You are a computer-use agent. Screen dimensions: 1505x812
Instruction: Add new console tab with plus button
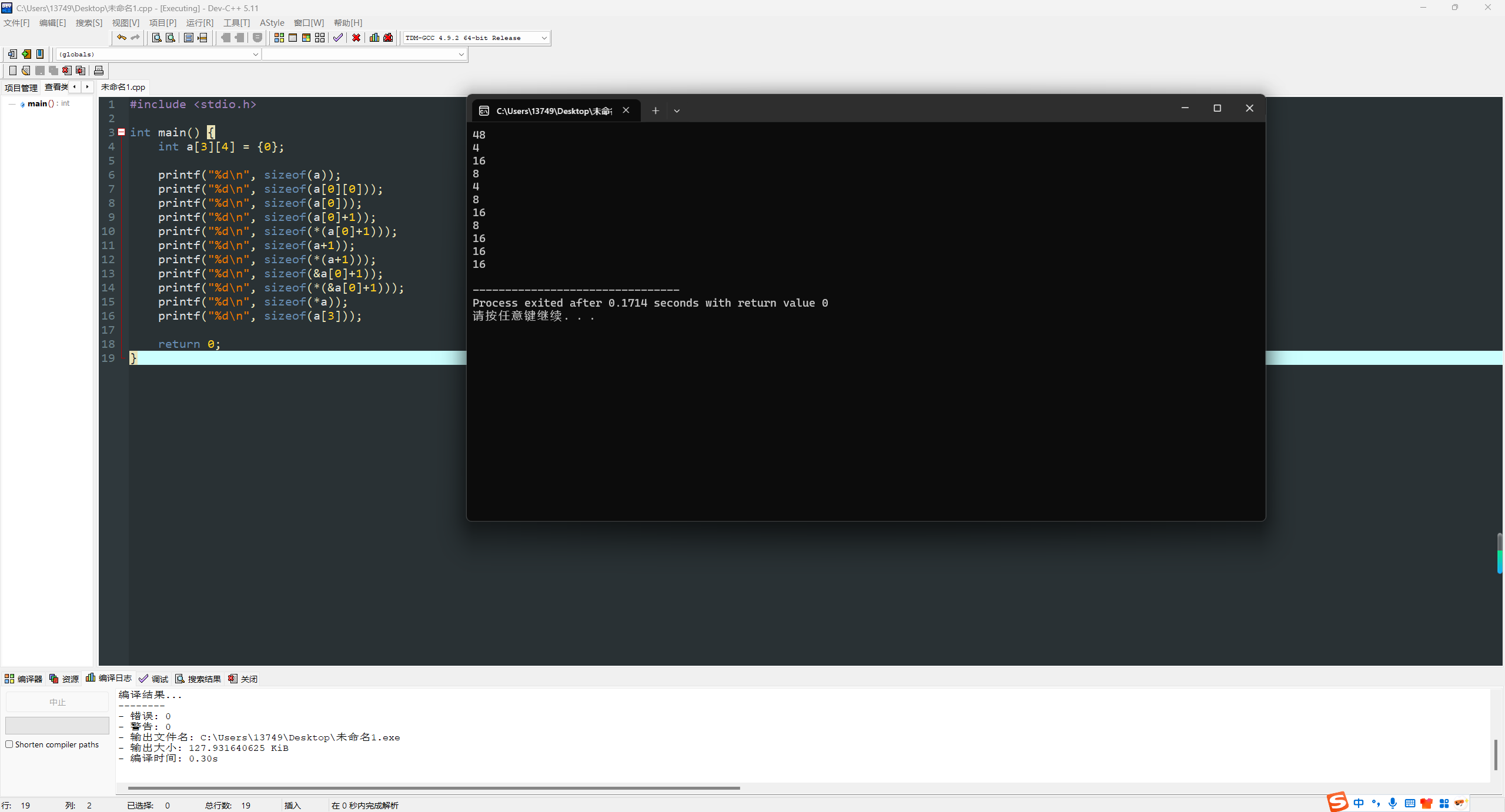coord(655,110)
